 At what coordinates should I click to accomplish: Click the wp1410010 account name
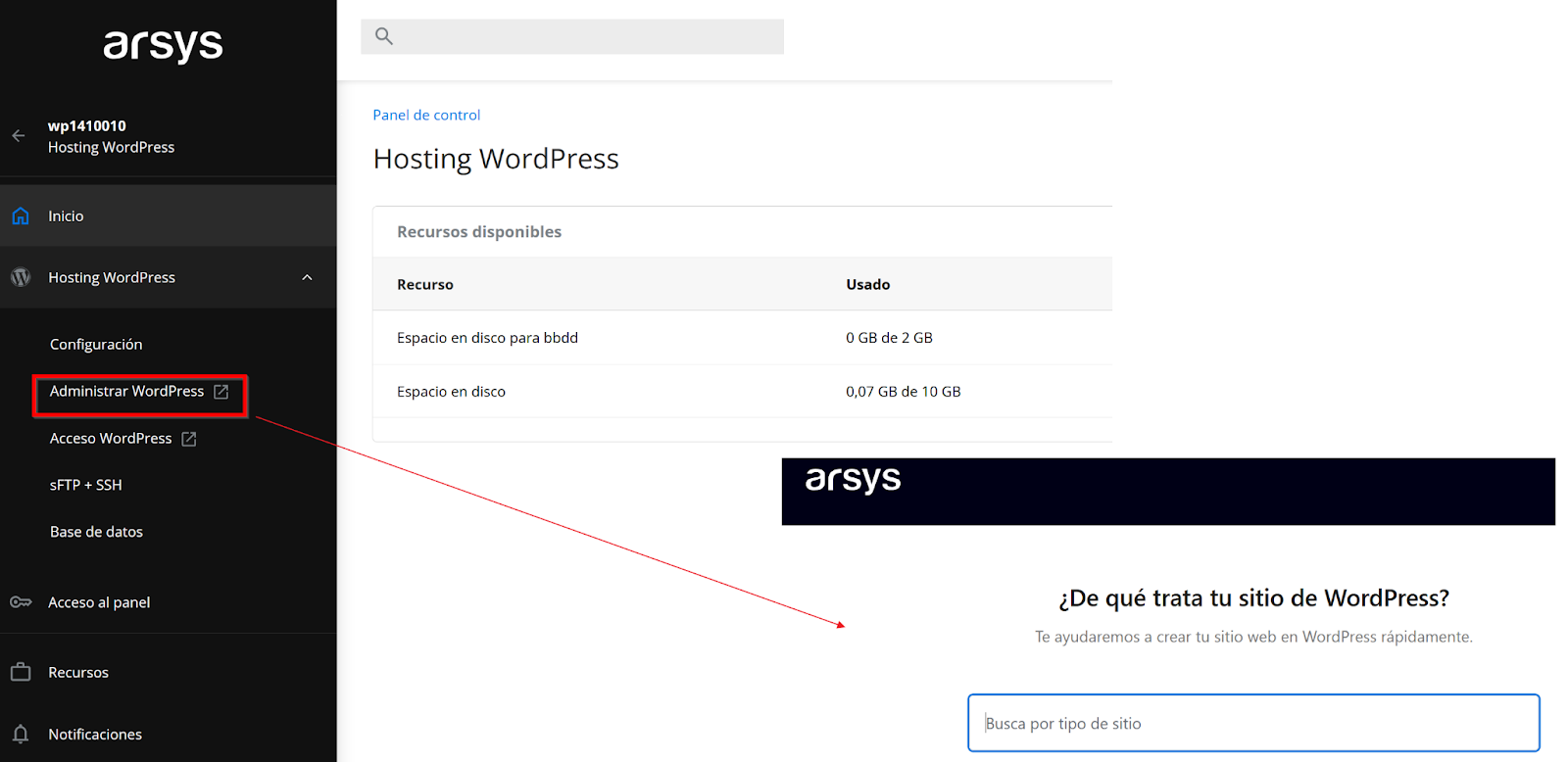coord(87,125)
